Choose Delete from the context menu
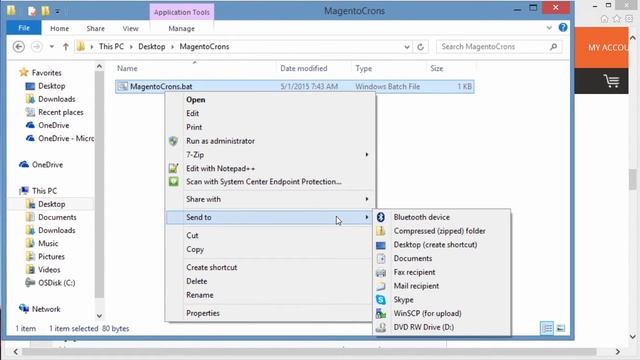Screen dimensions: 640x360 [196, 281]
